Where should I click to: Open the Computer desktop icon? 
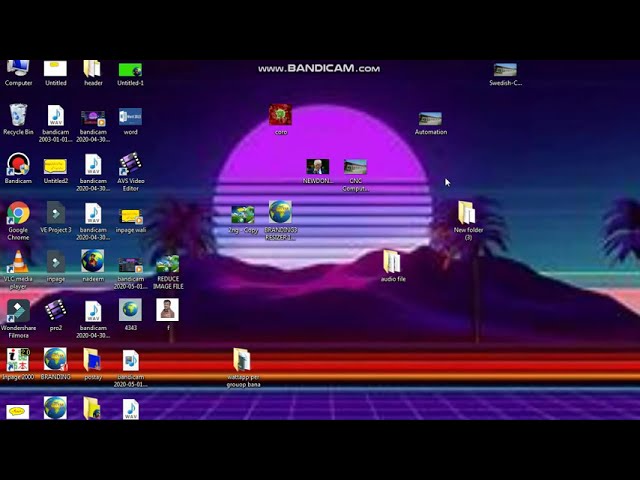pyautogui.click(x=18, y=73)
